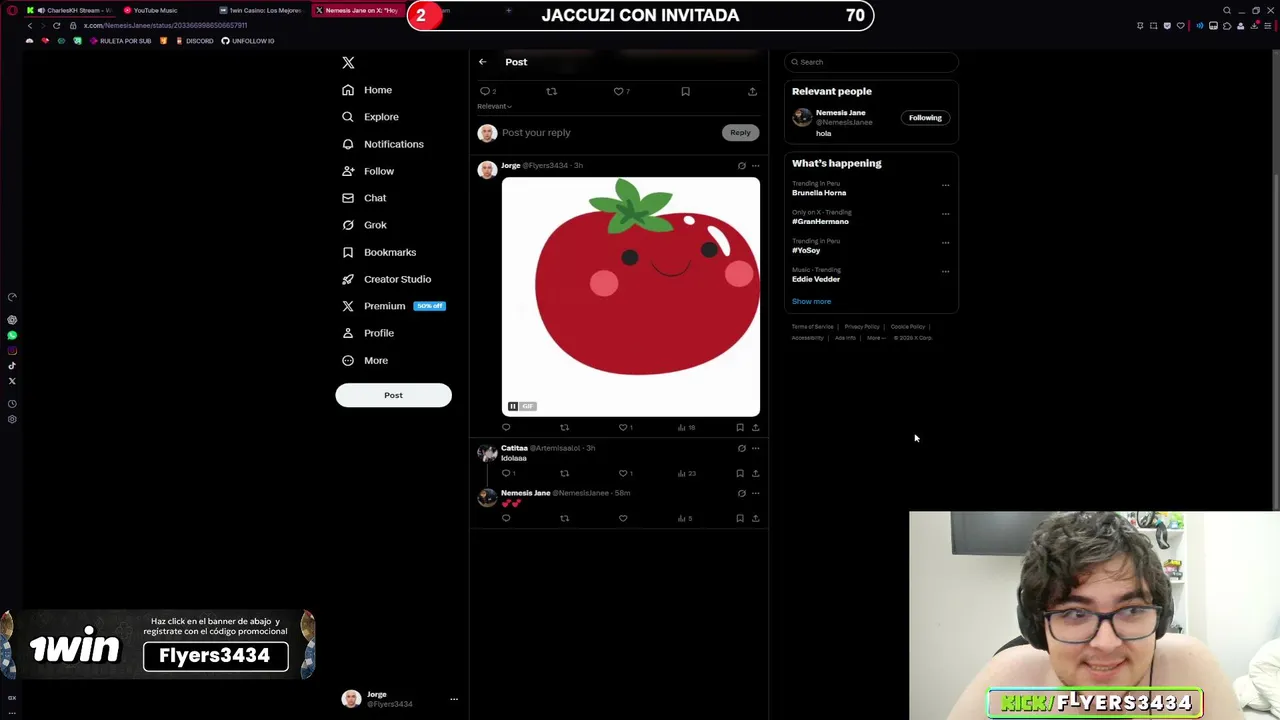Open more options on Jorge's reply
The image size is (1280, 720).
tap(755, 166)
